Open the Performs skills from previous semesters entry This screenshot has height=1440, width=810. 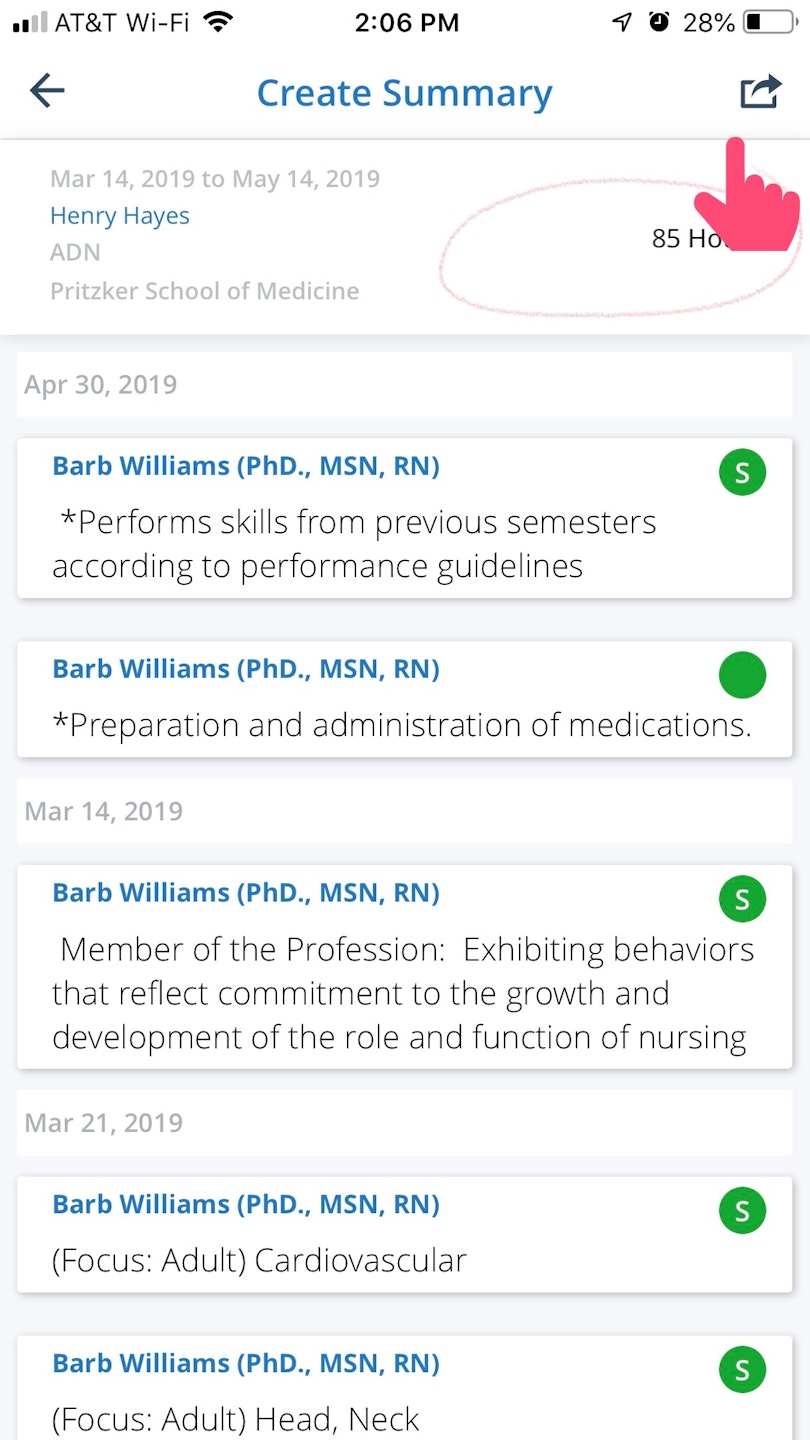[355, 544]
